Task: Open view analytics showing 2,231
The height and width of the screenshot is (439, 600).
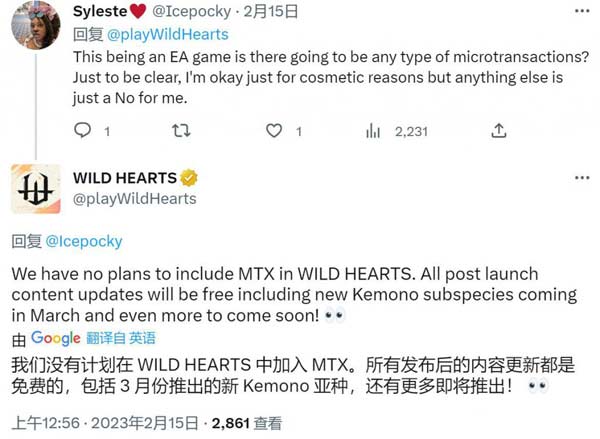Action: click(397, 130)
